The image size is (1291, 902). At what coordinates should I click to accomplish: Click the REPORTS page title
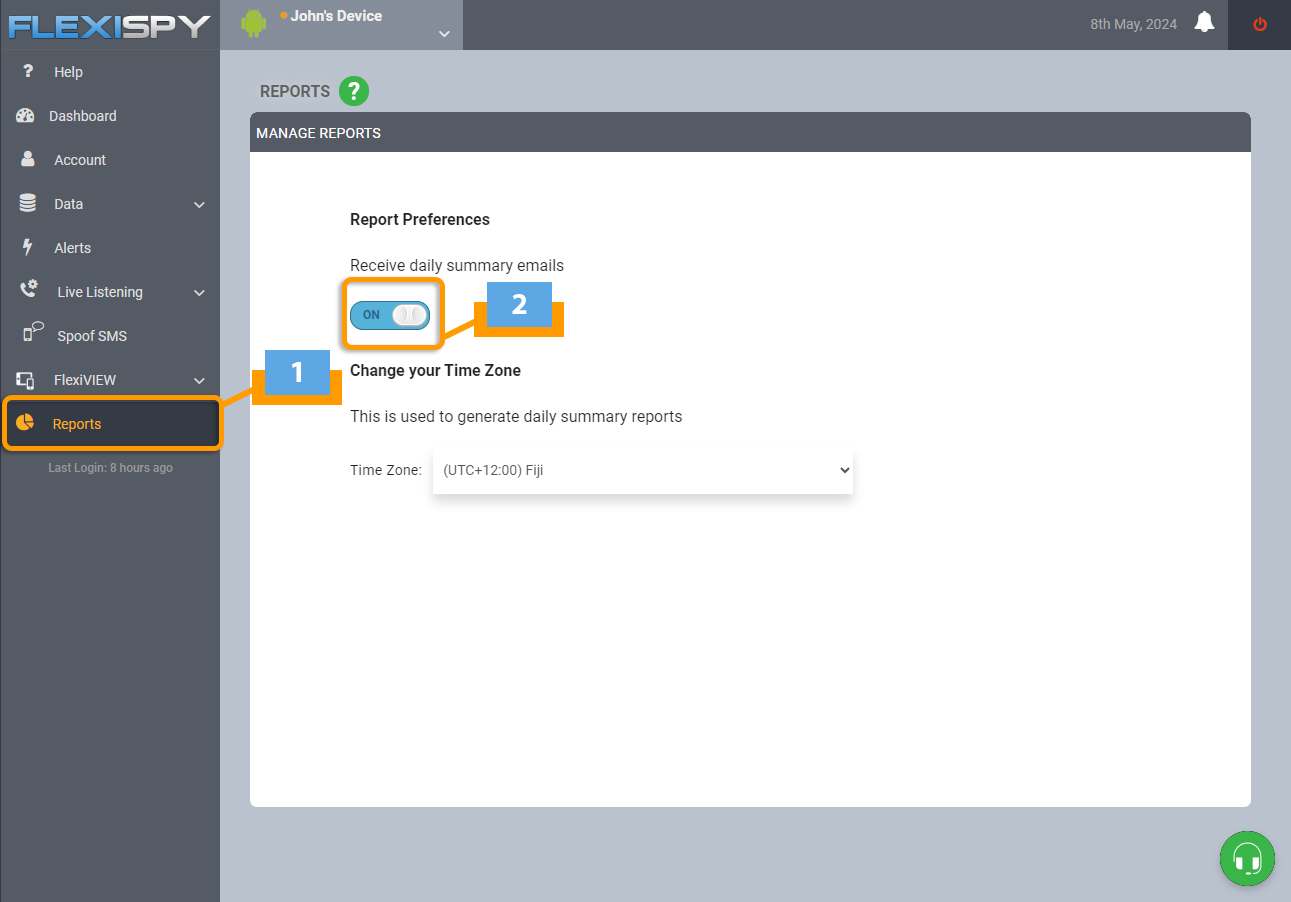295,91
